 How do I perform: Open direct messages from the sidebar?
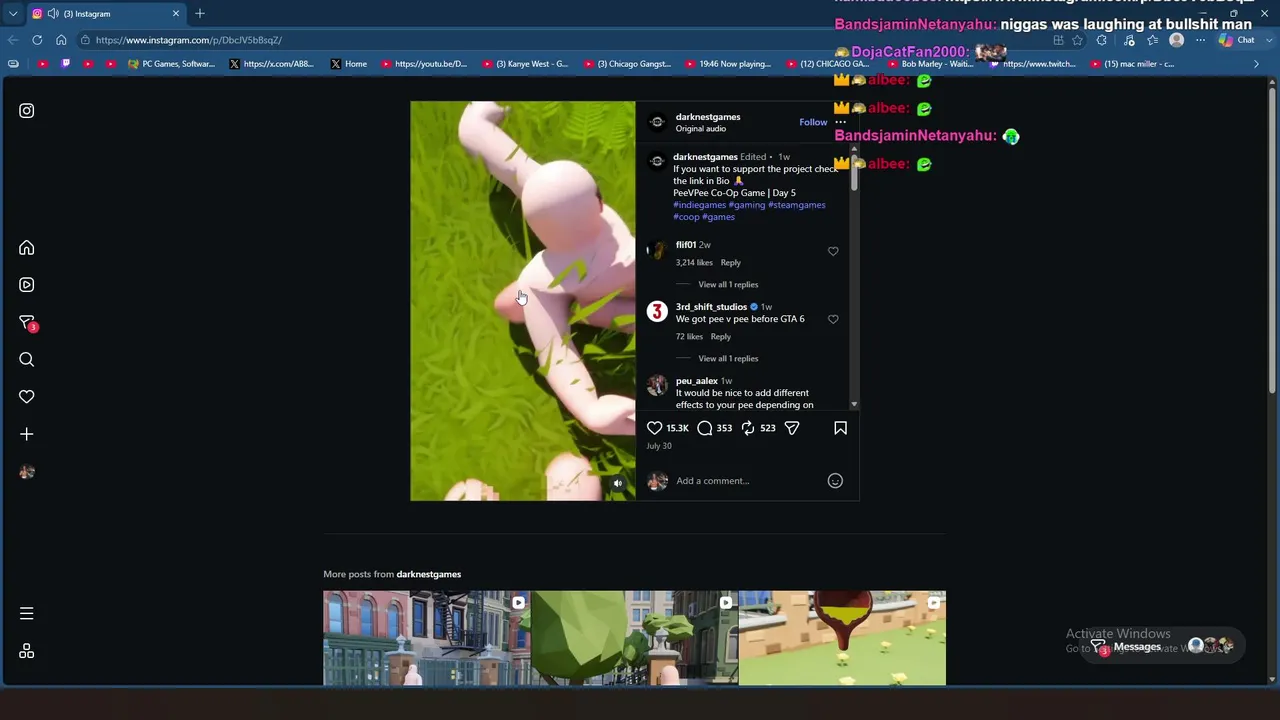(x=27, y=322)
